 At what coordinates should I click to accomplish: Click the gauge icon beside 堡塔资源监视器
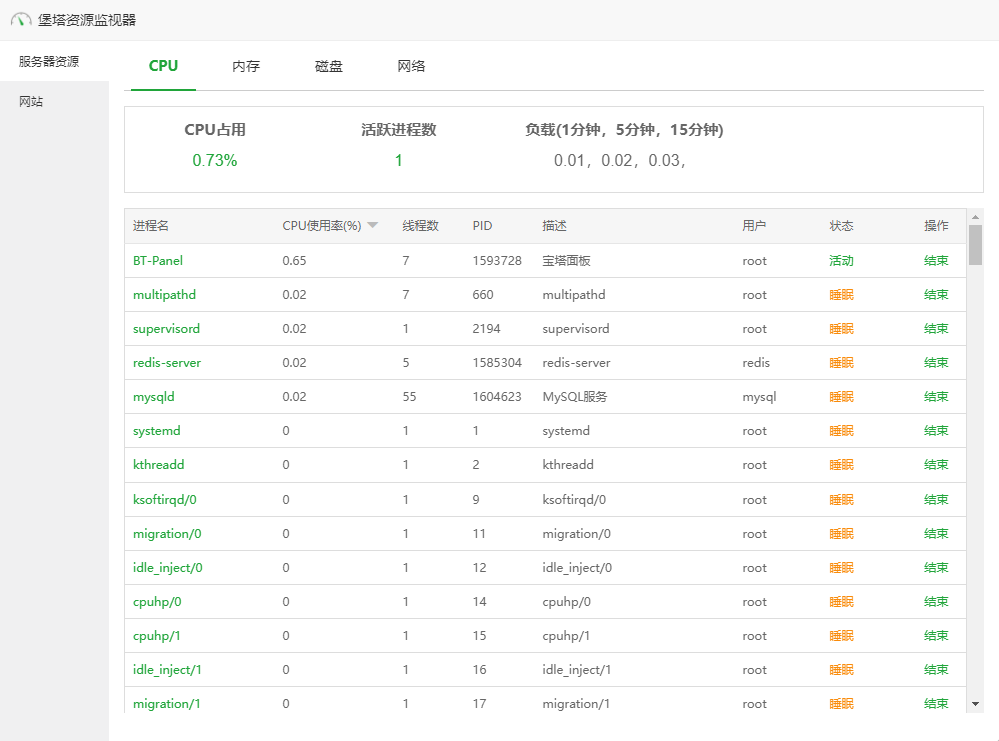click(21, 20)
